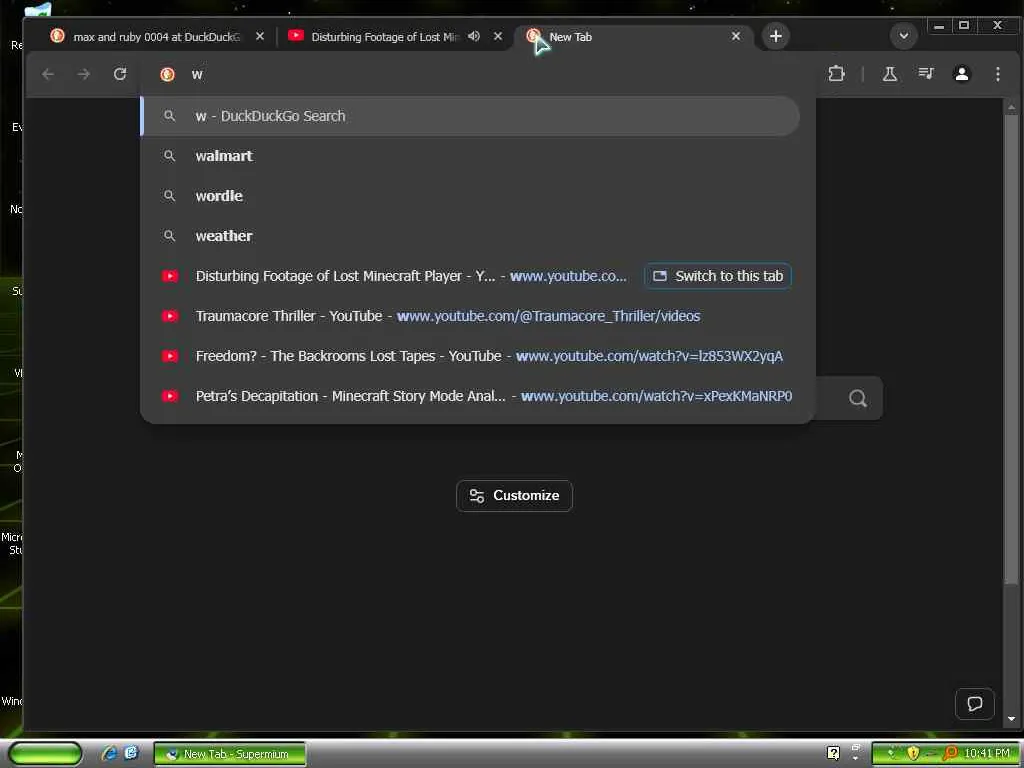Click second quick launch browser icon
1024x768 pixels.
tap(131, 753)
